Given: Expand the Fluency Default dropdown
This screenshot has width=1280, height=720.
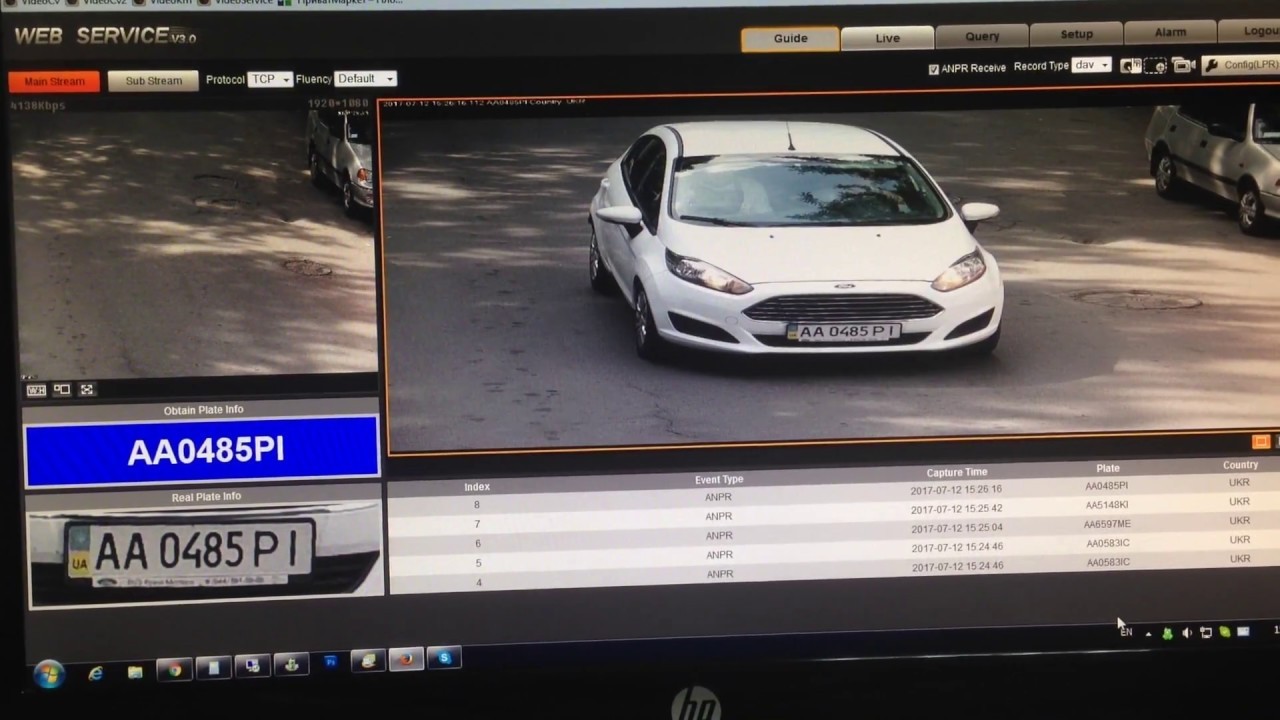Looking at the screenshot, I should point(365,79).
